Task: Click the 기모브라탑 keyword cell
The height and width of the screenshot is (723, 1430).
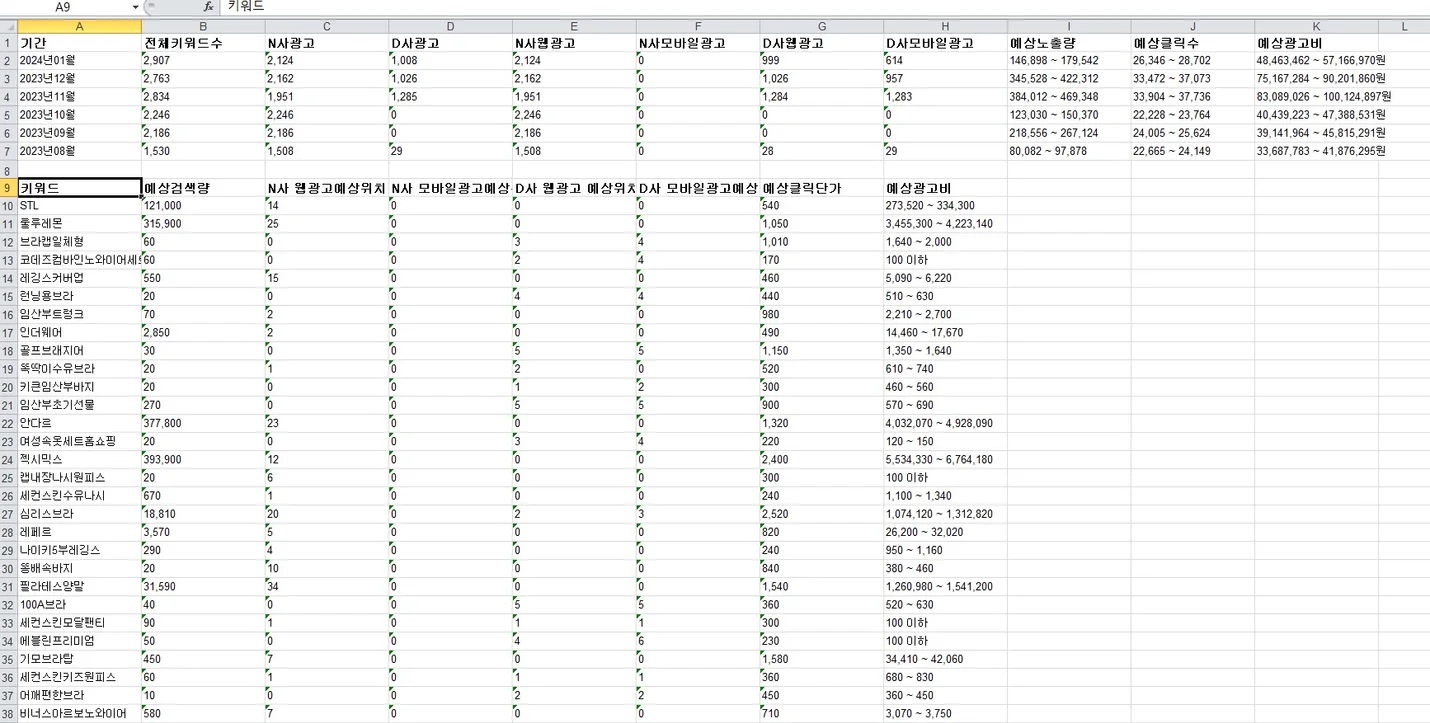Action: [79, 659]
